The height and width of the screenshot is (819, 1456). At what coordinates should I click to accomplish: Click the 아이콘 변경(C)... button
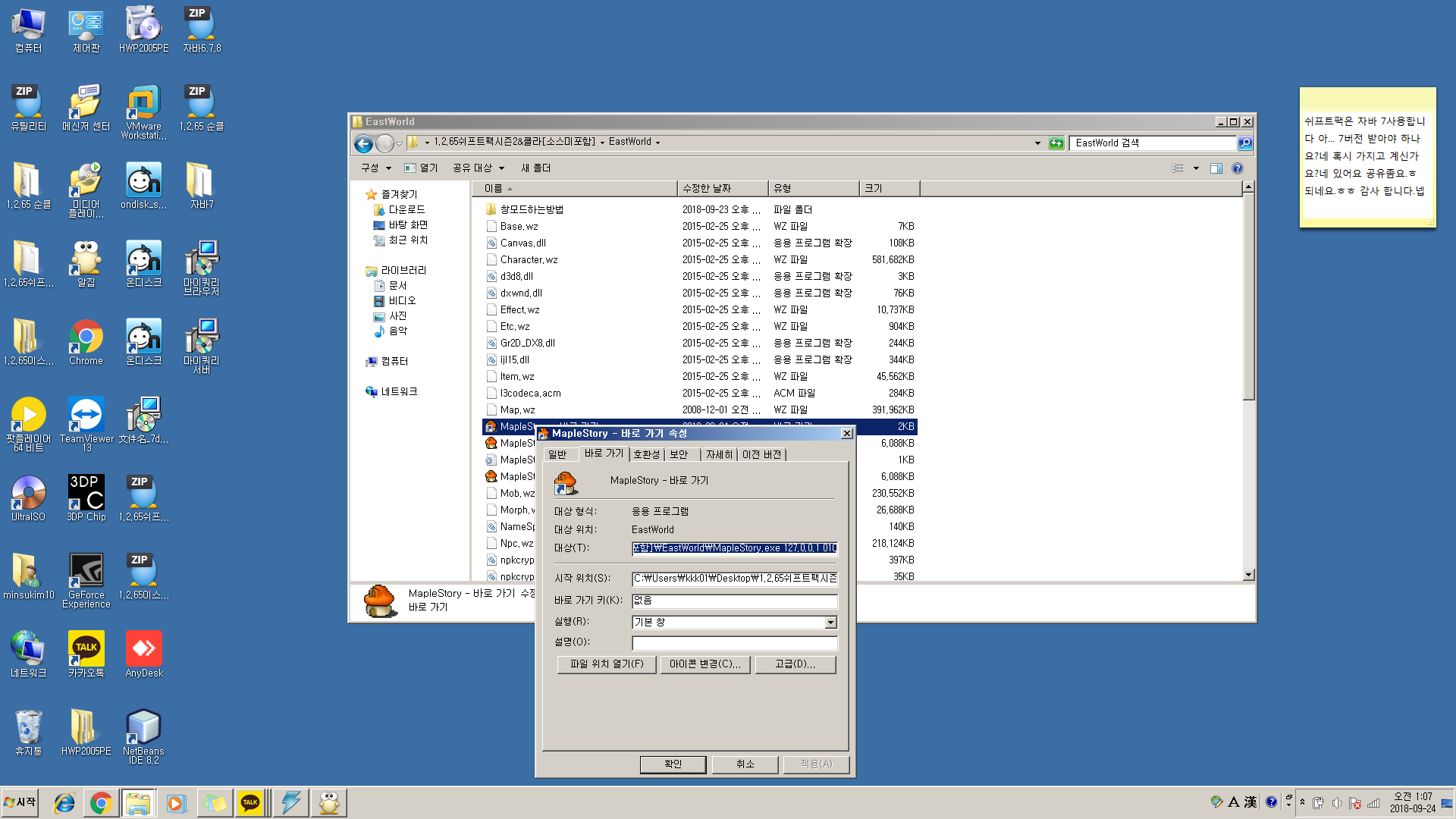tap(705, 664)
